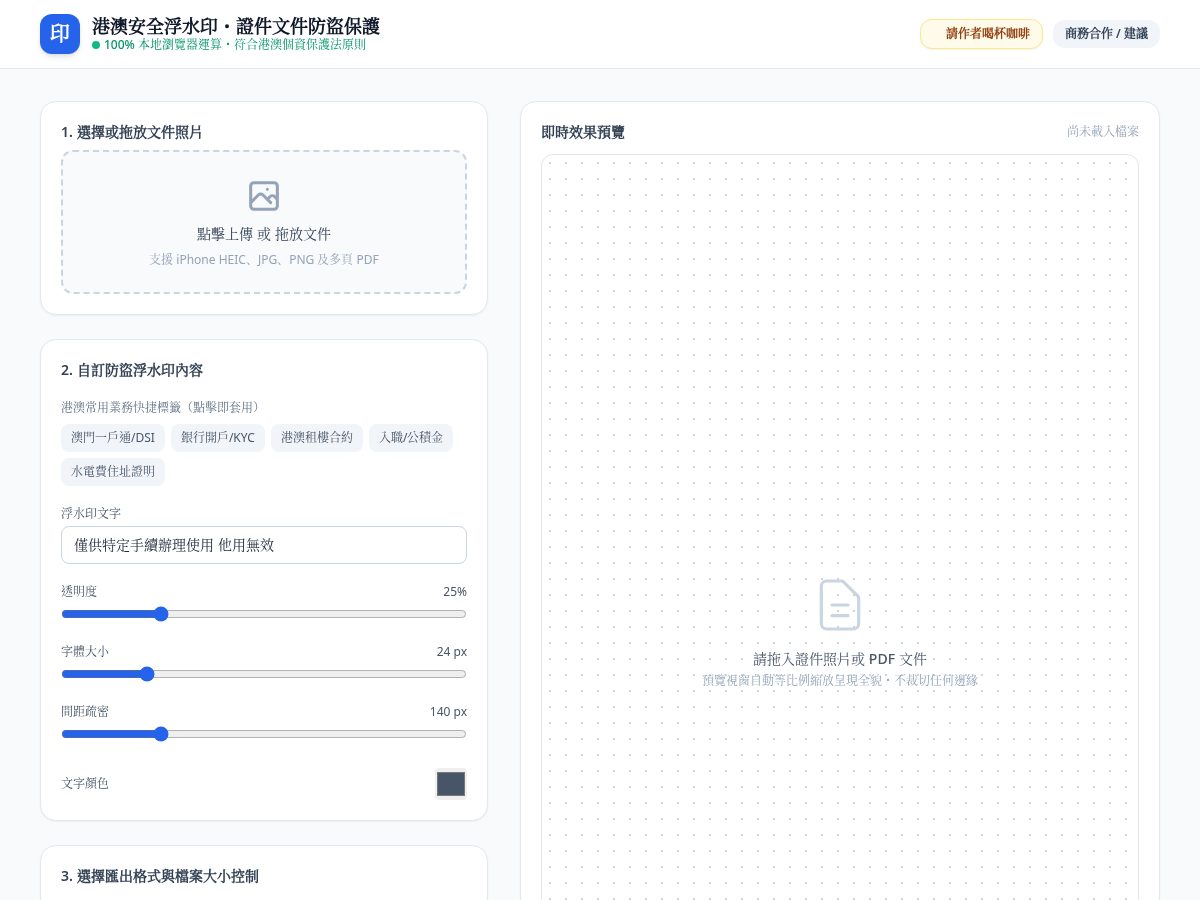Click the 尚未載入檔案 status text
Image resolution: width=1200 pixels, height=900 pixels.
tap(1103, 131)
